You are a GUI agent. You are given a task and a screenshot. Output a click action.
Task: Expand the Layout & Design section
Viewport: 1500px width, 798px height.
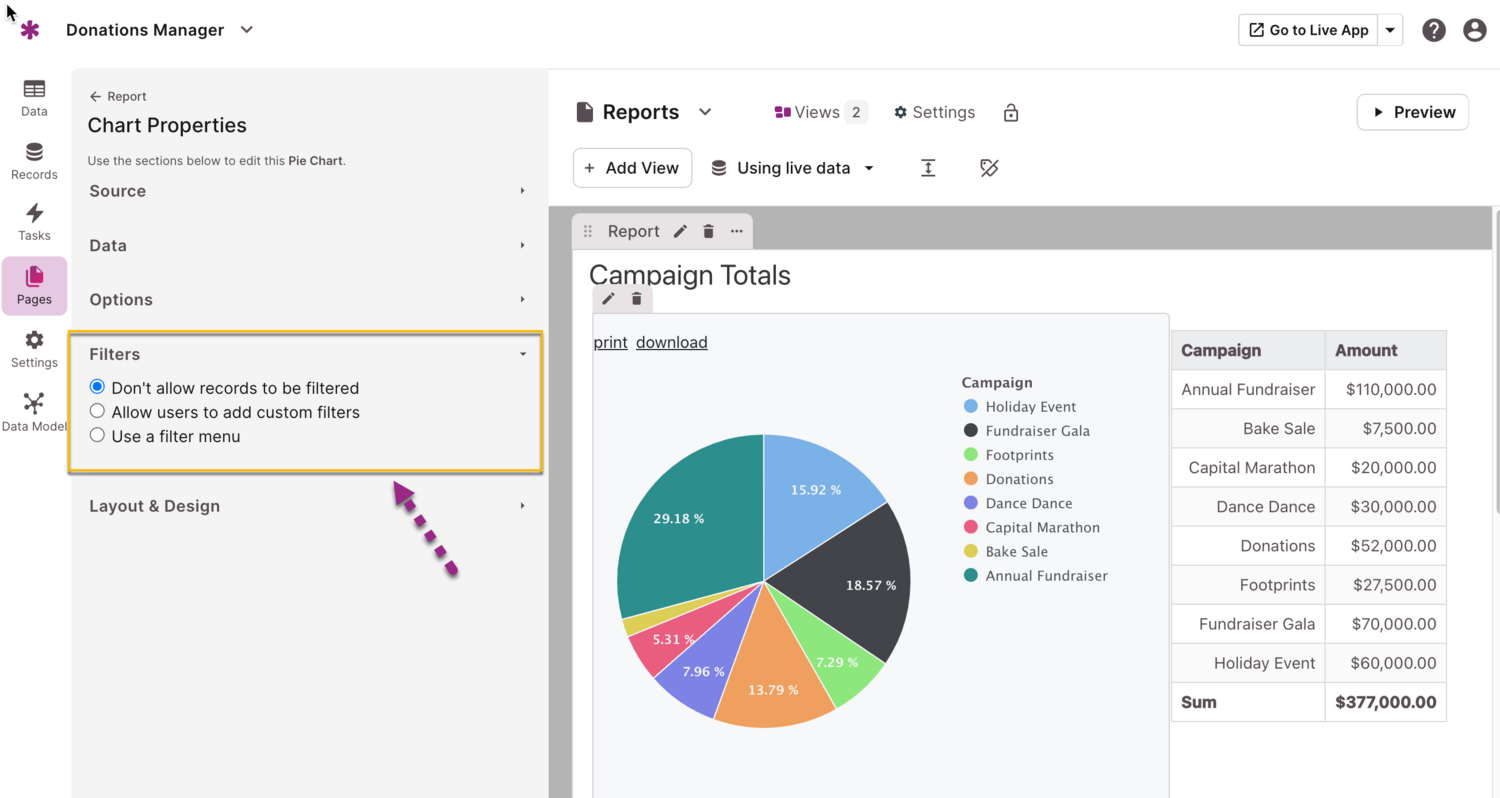(306, 506)
